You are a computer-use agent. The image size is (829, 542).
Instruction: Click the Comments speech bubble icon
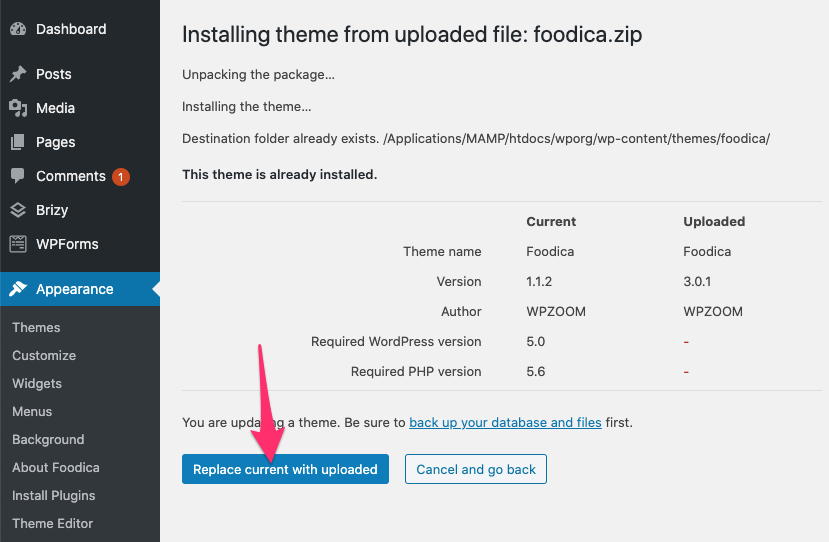[x=18, y=176]
